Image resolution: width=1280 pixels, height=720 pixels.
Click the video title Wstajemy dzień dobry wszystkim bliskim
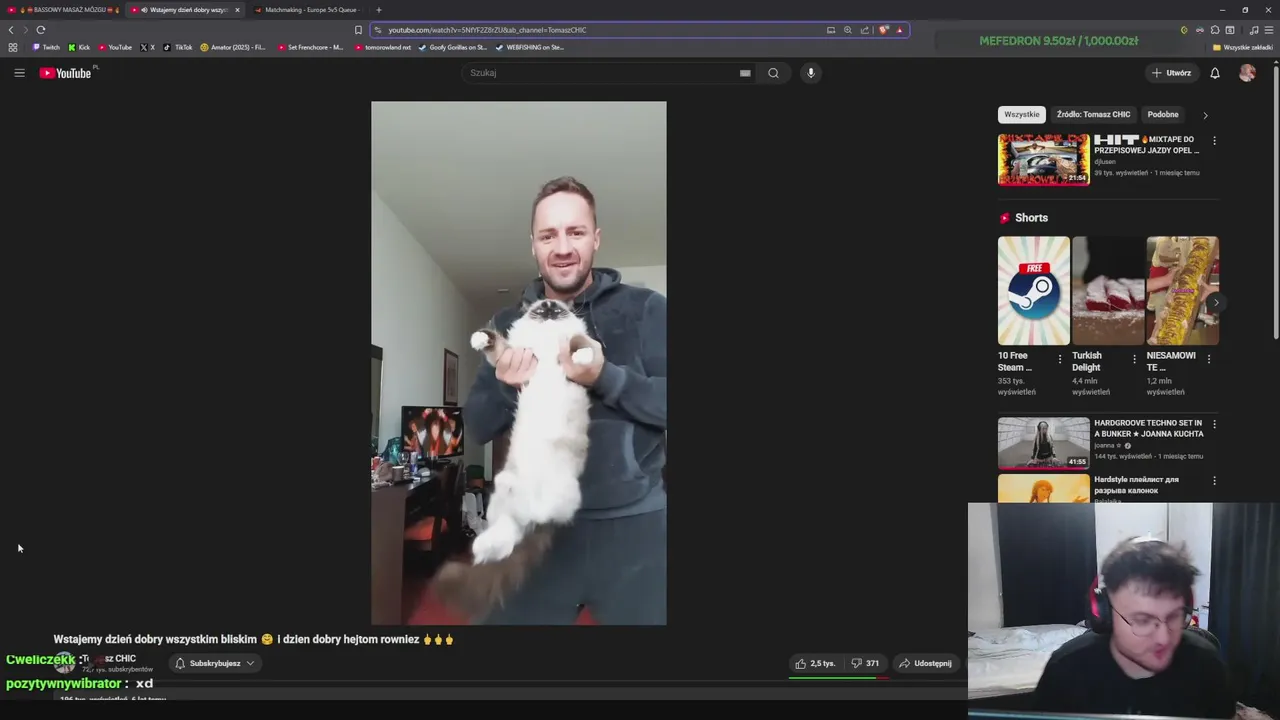point(254,639)
